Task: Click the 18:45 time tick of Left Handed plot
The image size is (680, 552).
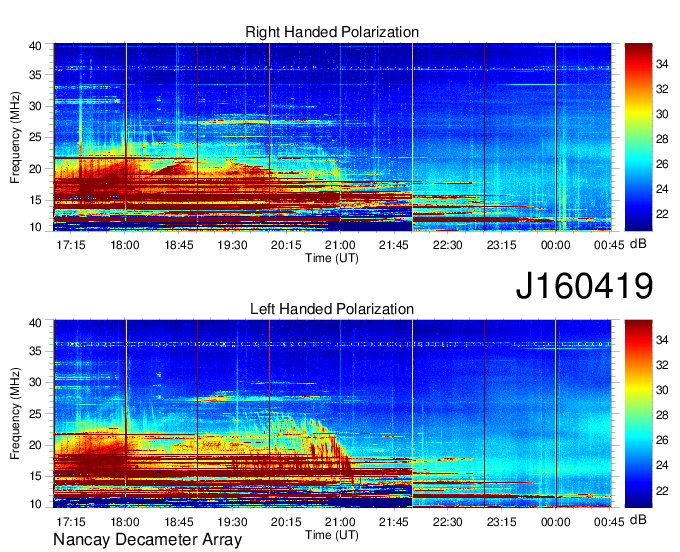Action: [x=179, y=522]
